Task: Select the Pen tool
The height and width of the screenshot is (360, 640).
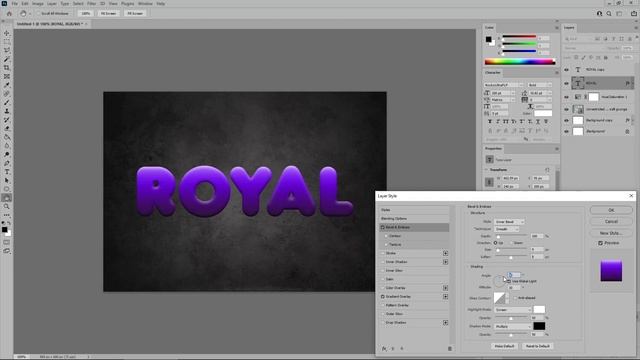Action: tap(7, 163)
